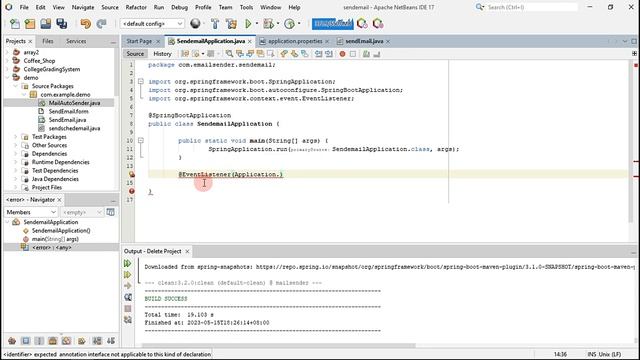Toggle Show Non-Public Members in Navigator
Viewport: 640px width, 360px height.
(x=53, y=341)
